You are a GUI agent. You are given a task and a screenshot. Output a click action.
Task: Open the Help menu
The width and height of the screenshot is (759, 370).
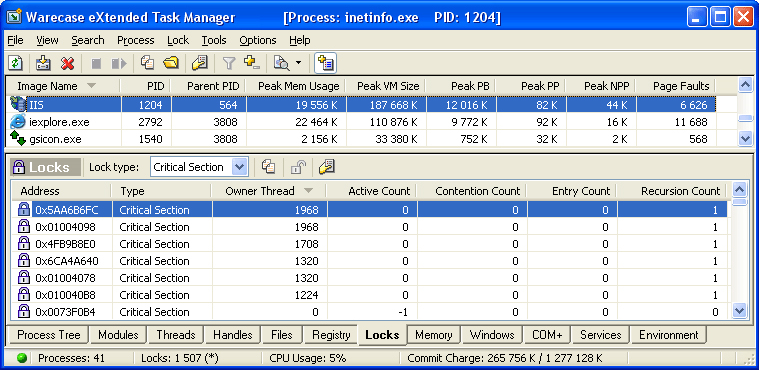300,40
